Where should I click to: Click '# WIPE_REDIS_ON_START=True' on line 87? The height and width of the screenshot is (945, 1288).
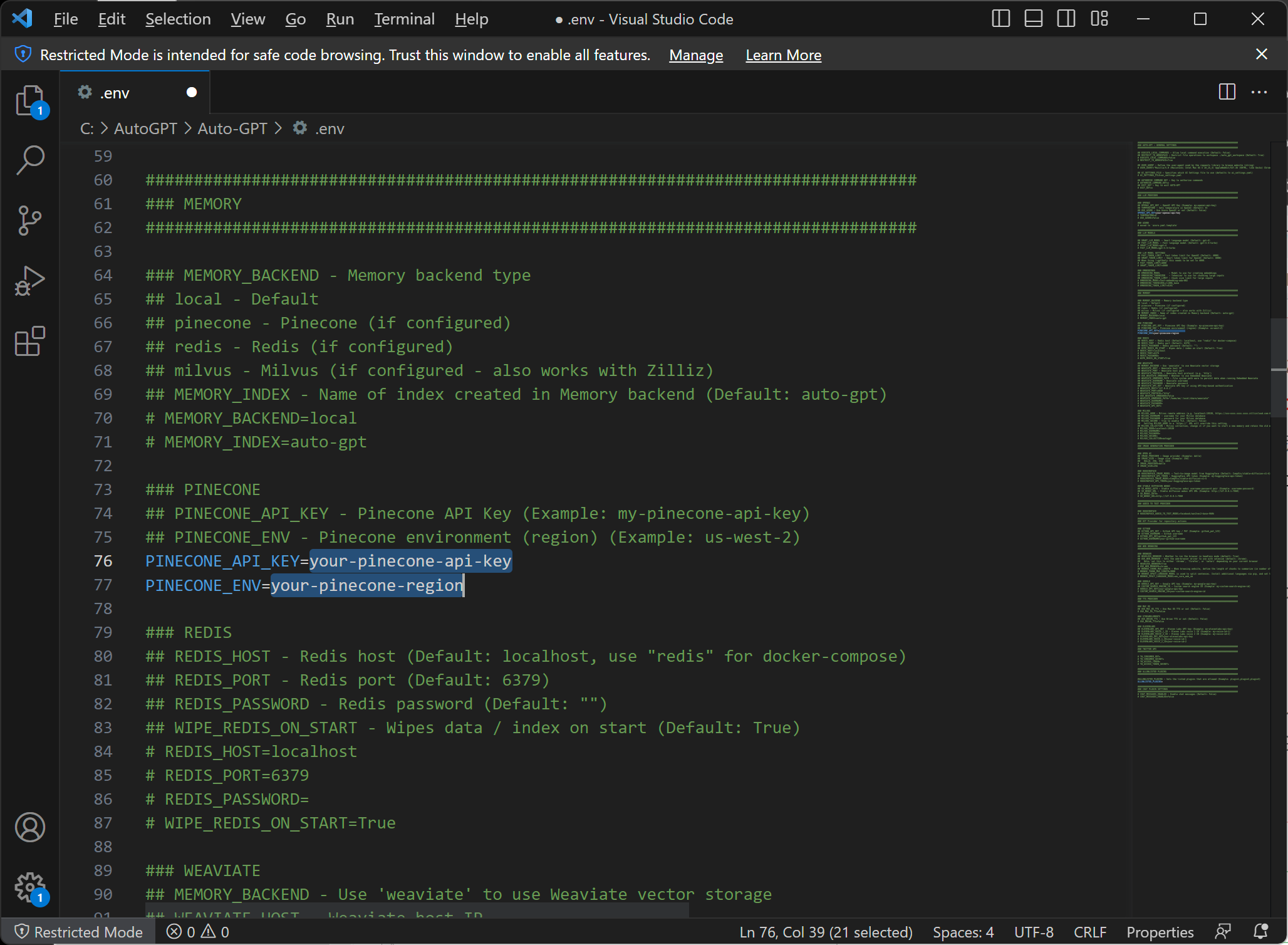coord(270,823)
